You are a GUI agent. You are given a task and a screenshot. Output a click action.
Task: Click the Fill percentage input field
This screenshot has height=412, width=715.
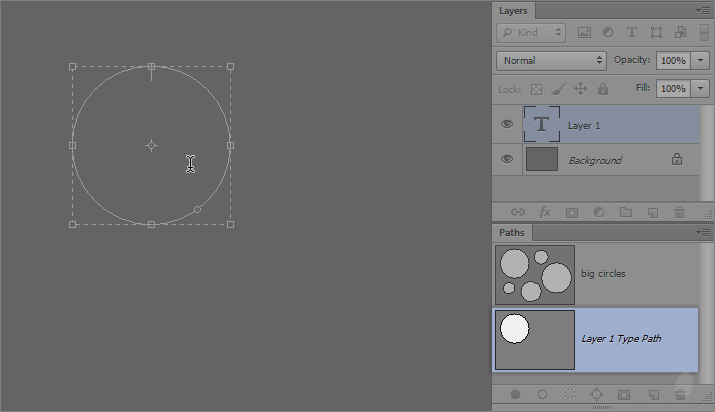click(x=673, y=88)
